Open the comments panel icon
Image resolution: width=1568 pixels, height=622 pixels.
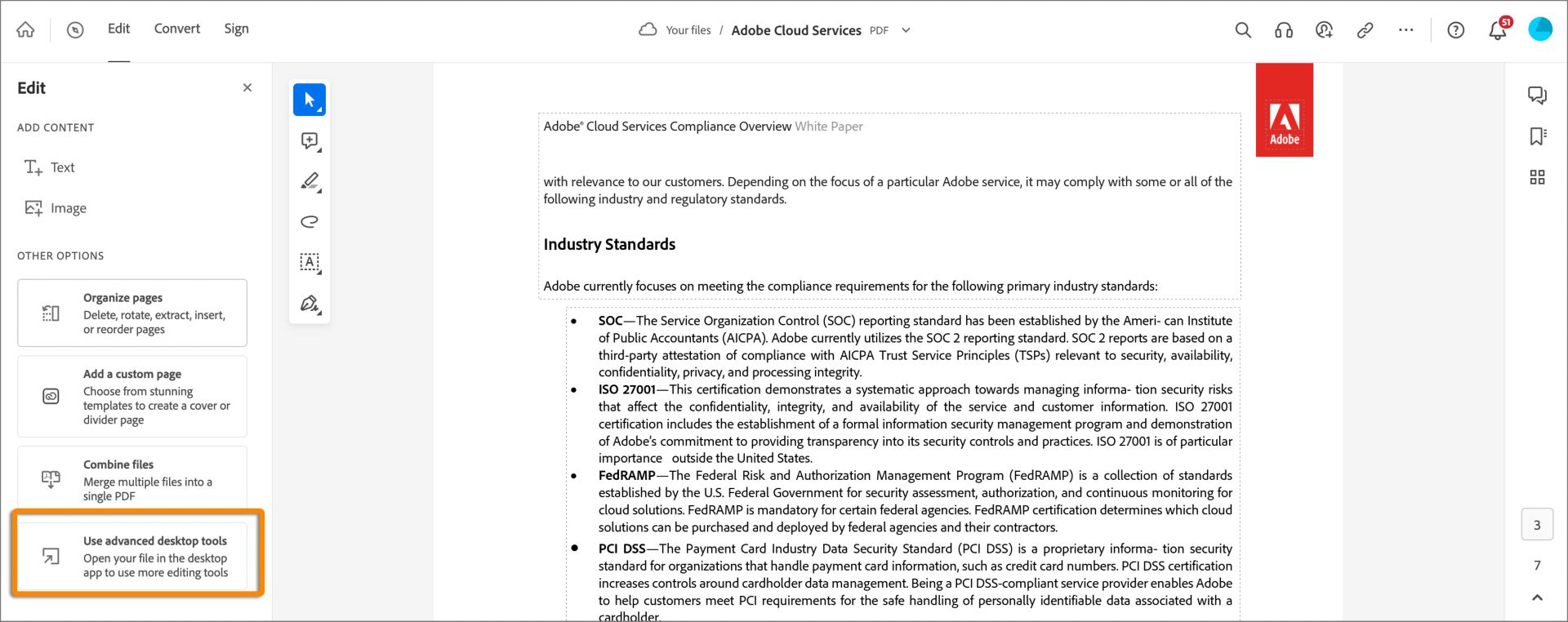tap(1537, 96)
